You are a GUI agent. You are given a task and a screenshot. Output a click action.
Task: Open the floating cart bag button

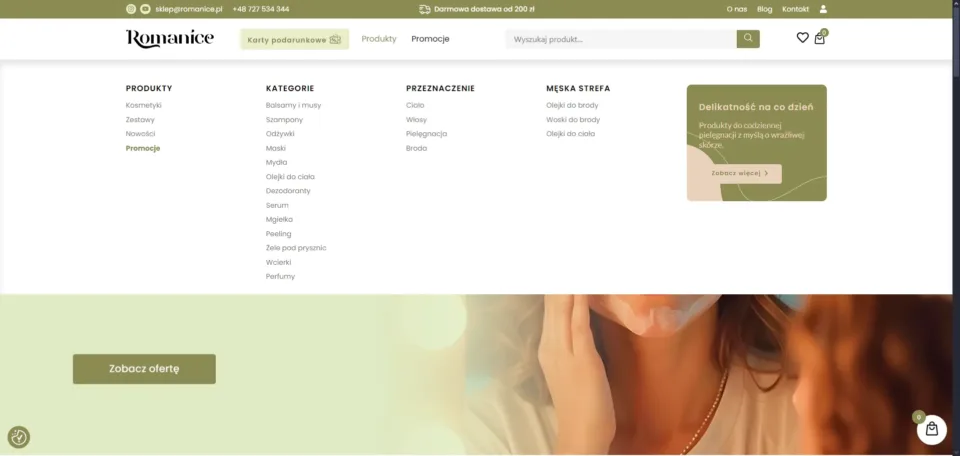(x=931, y=429)
